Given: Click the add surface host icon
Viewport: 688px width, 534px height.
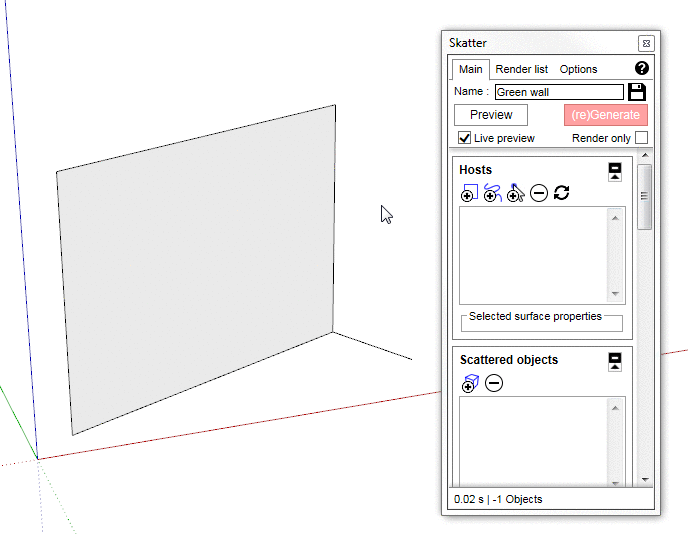Looking at the screenshot, I should 468,193.
